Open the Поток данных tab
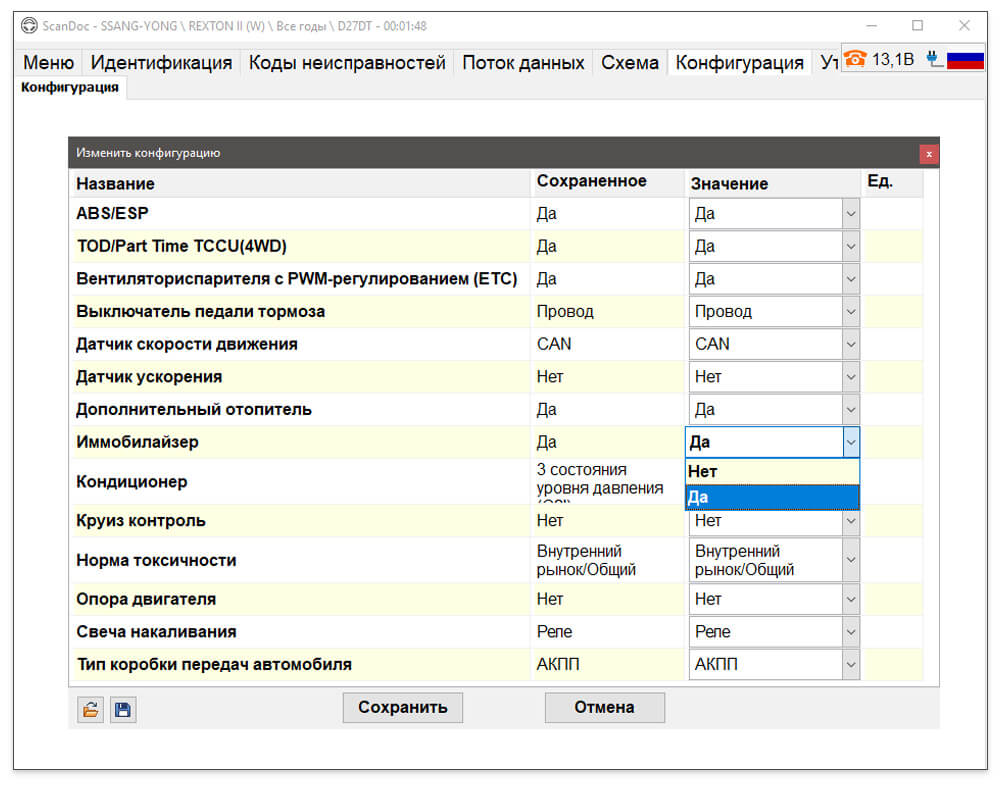Viewport: 1000px width, 786px height. coord(523,63)
